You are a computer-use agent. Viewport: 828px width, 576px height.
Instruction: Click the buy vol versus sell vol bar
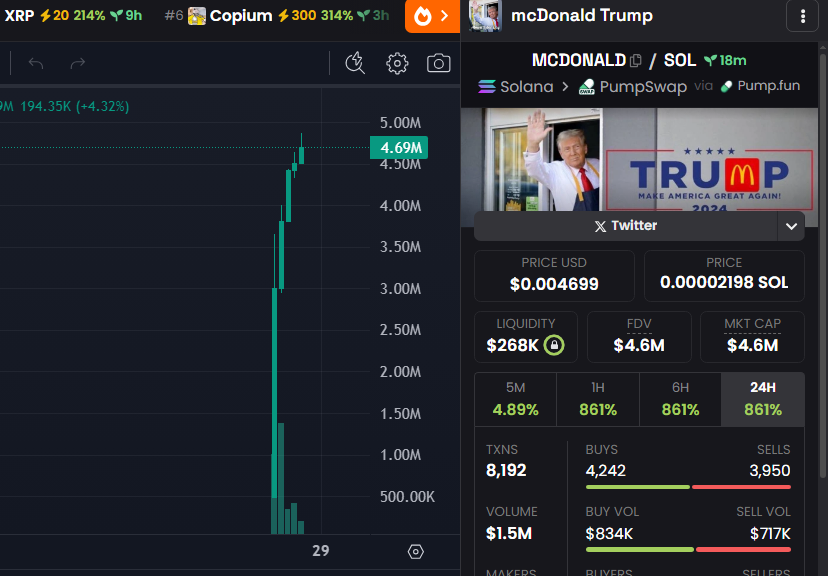(688, 550)
